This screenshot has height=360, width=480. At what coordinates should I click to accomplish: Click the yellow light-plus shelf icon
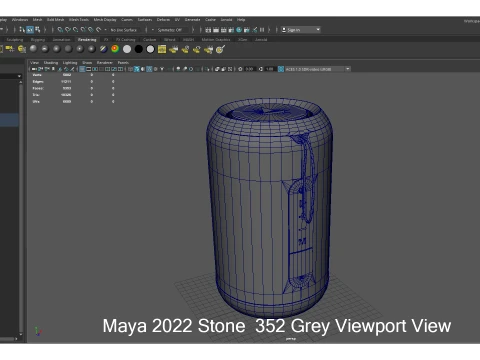pos(10,49)
